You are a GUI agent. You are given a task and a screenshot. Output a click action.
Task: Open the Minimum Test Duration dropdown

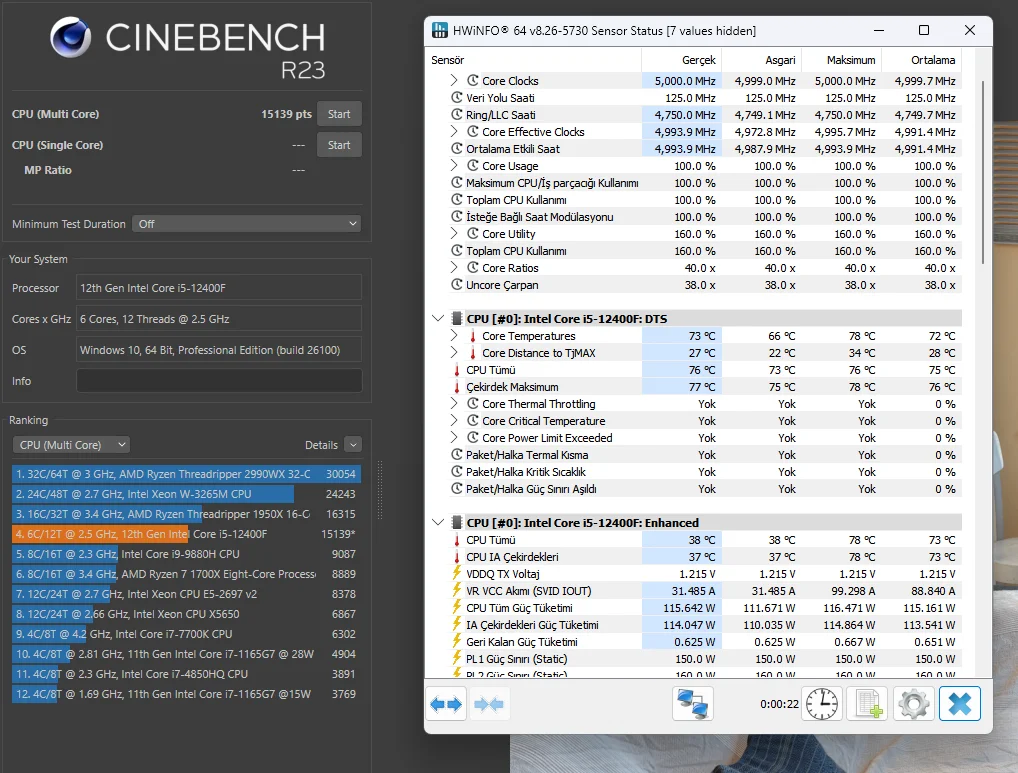(247, 224)
